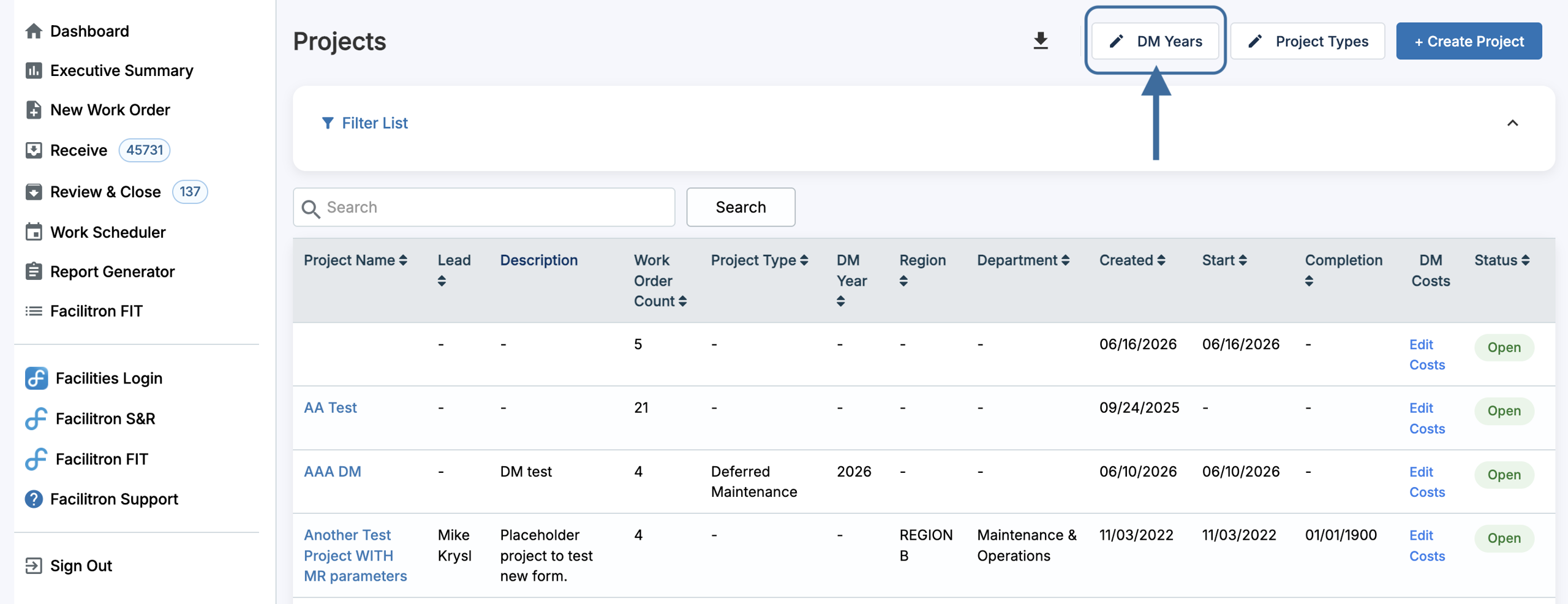Collapse the Filter List panel chevron
The image size is (1568, 604).
(x=1512, y=123)
